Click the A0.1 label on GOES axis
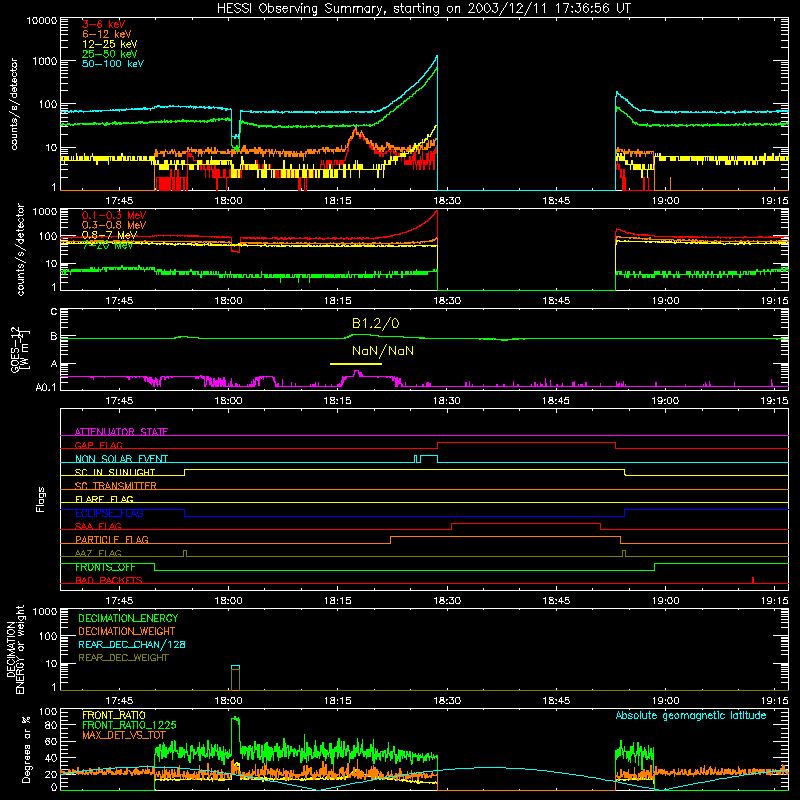The height and width of the screenshot is (800, 800). pyautogui.click(x=46, y=387)
